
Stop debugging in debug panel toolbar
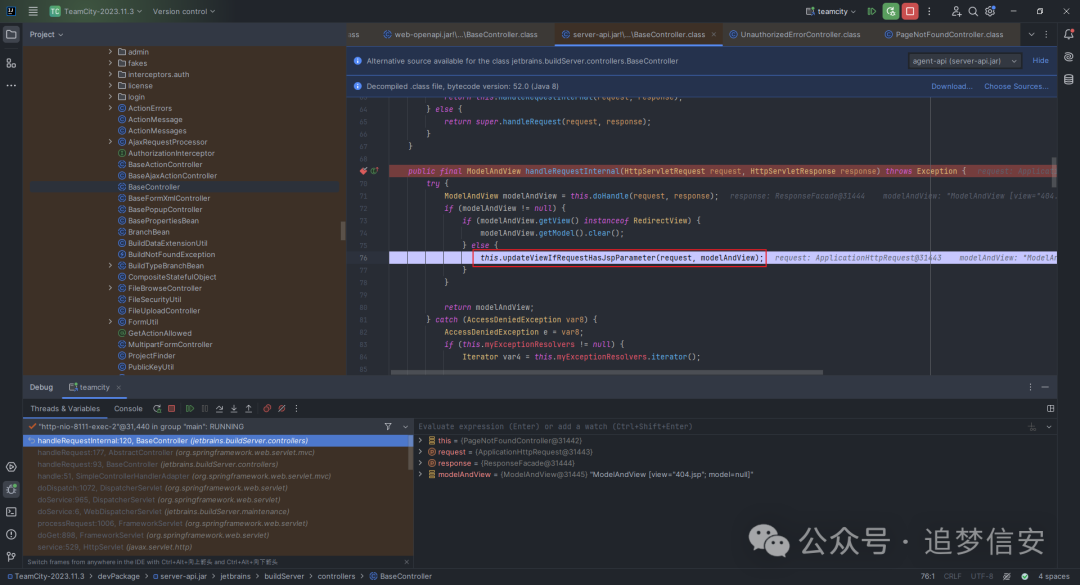tap(172, 409)
